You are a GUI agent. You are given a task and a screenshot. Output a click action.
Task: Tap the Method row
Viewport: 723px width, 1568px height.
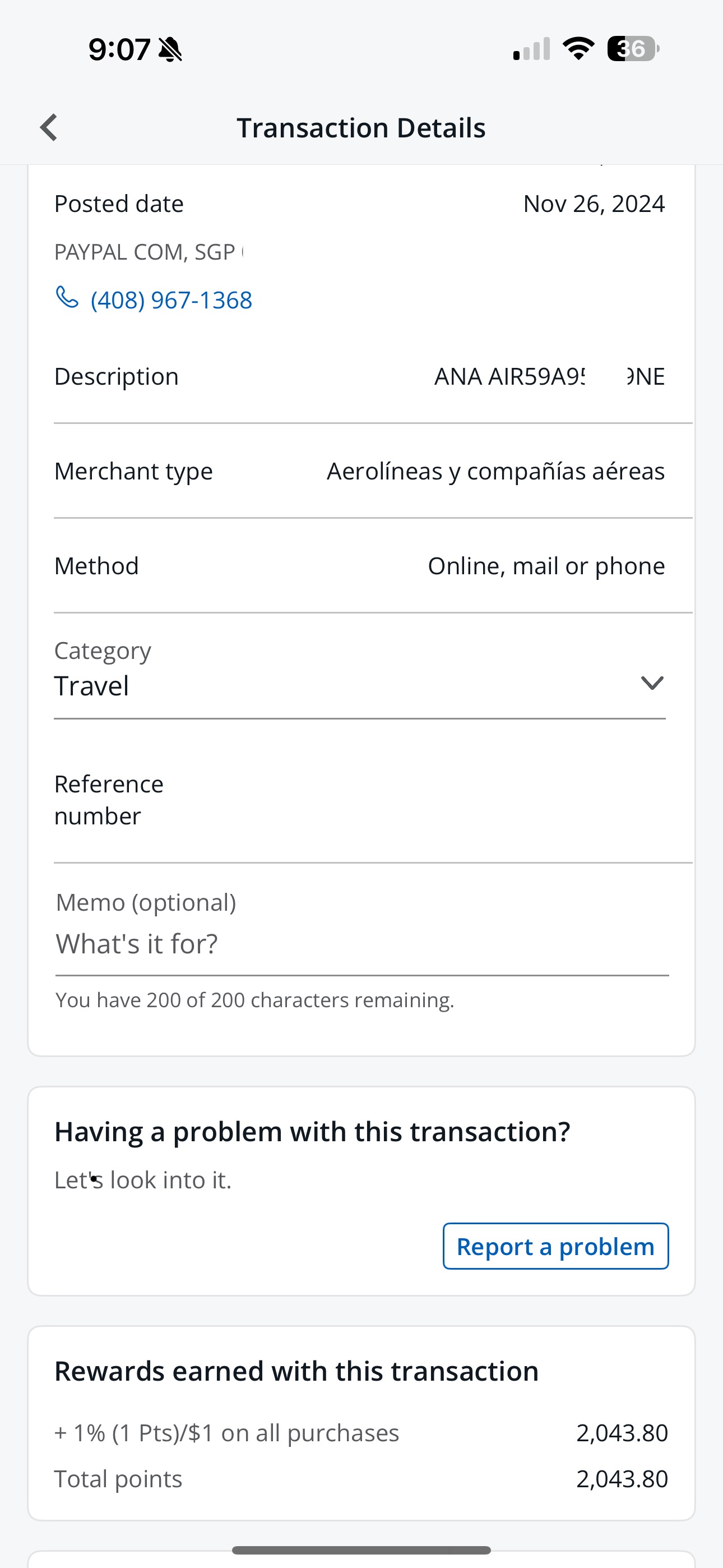[361, 566]
